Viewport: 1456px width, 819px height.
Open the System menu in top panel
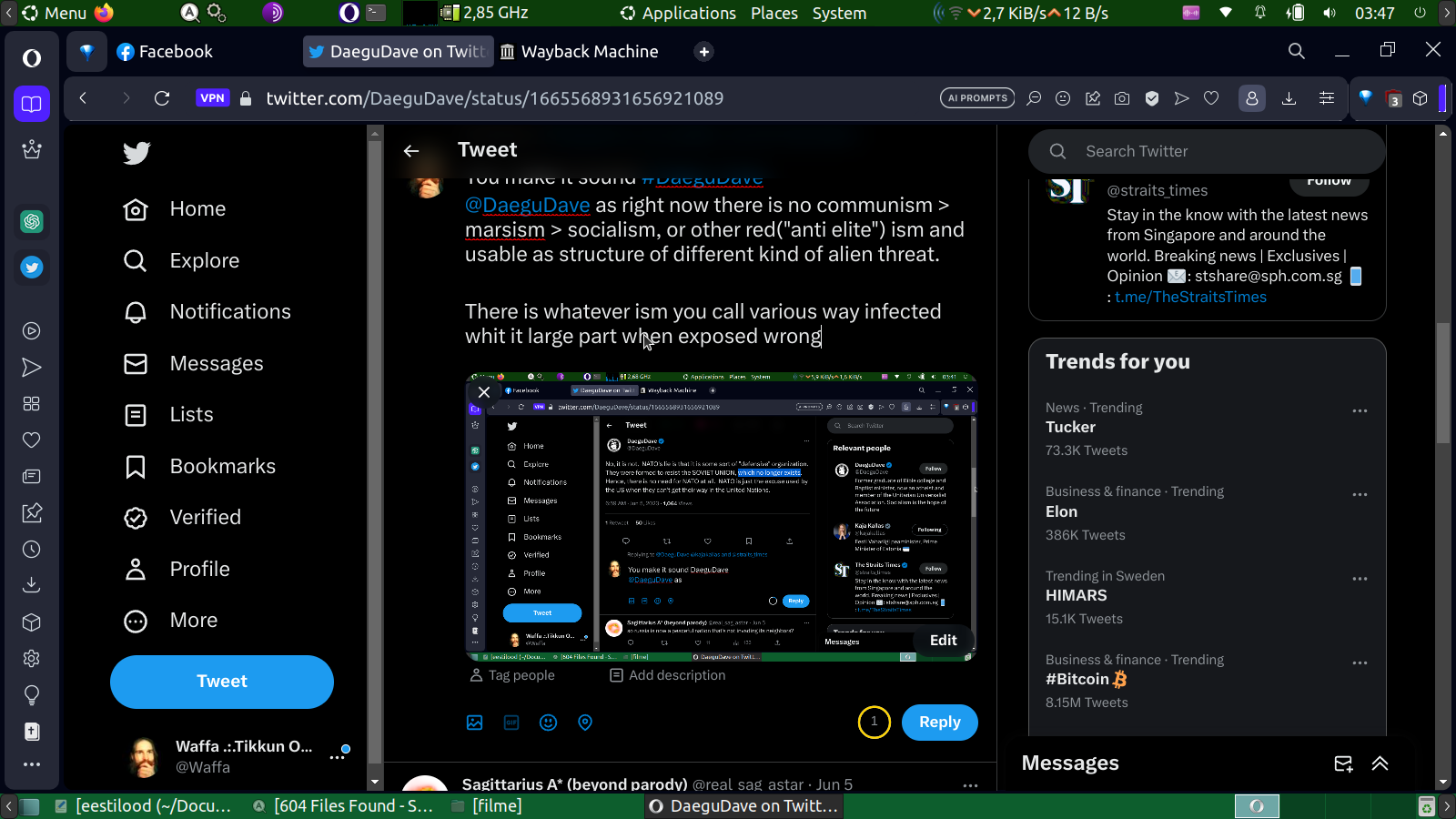[x=839, y=13]
